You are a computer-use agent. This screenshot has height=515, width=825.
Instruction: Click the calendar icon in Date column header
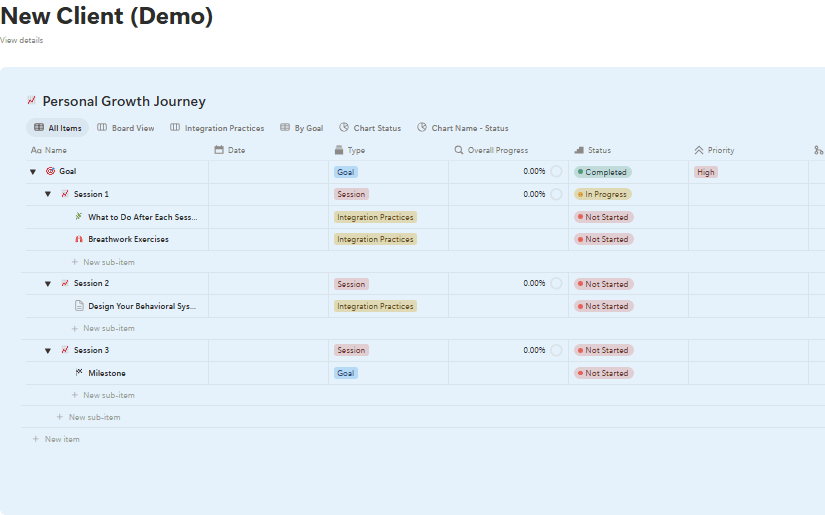(219, 150)
